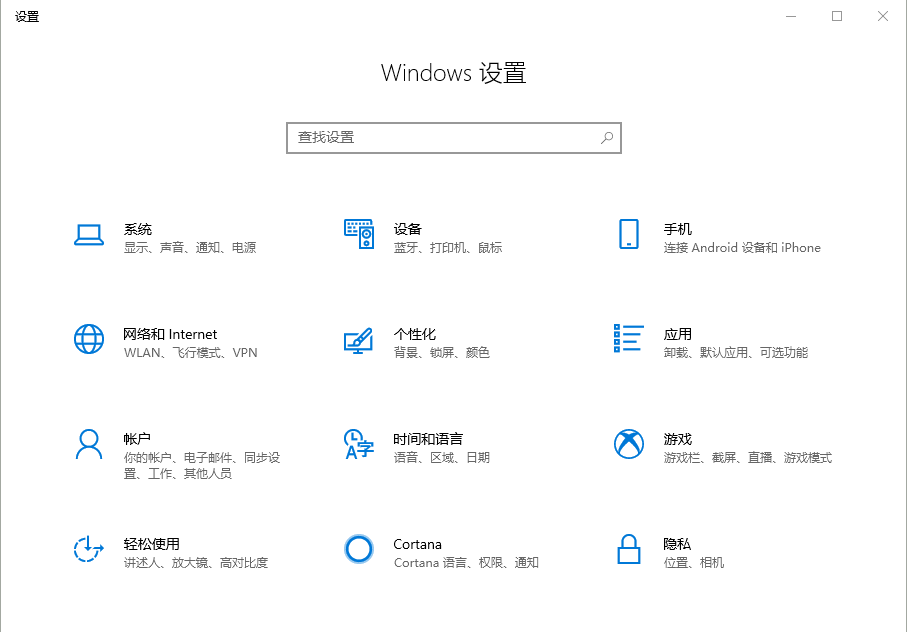Image resolution: width=907 pixels, height=632 pixels.
Task: Click the dashed clock icon for 轻松使用
Action: click(x=89, y=549)
